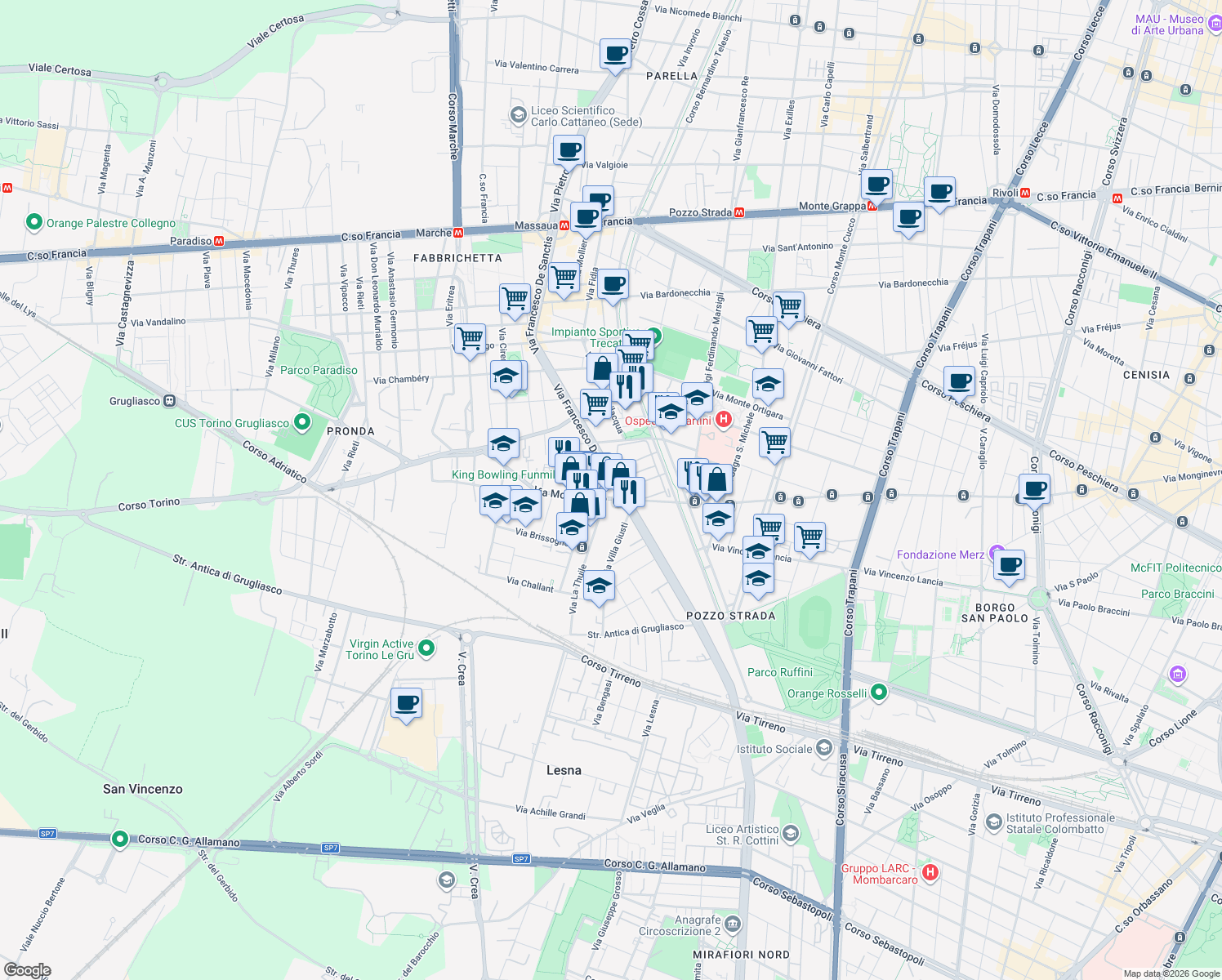The height and width of the screenshot is (980, 1222).
Task: Select the green marker for Orange Palestre Collegno
Action: 33,221
